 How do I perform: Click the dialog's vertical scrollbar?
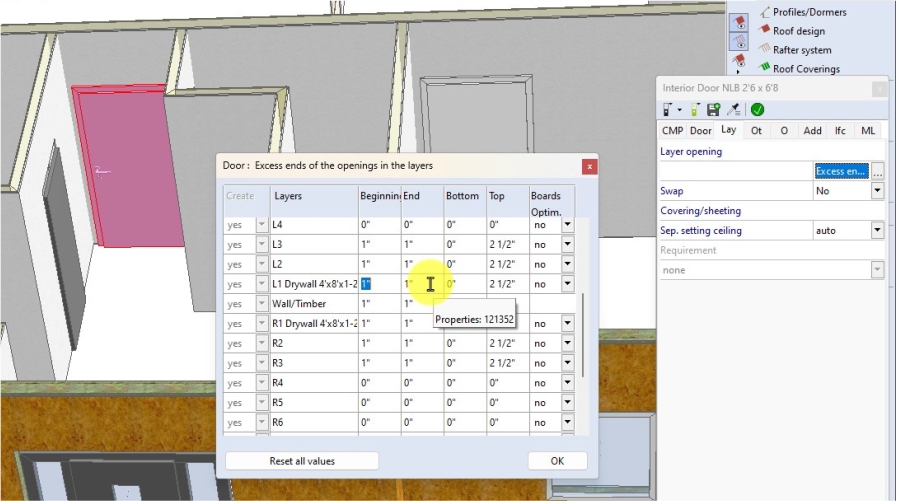(583, 334)
